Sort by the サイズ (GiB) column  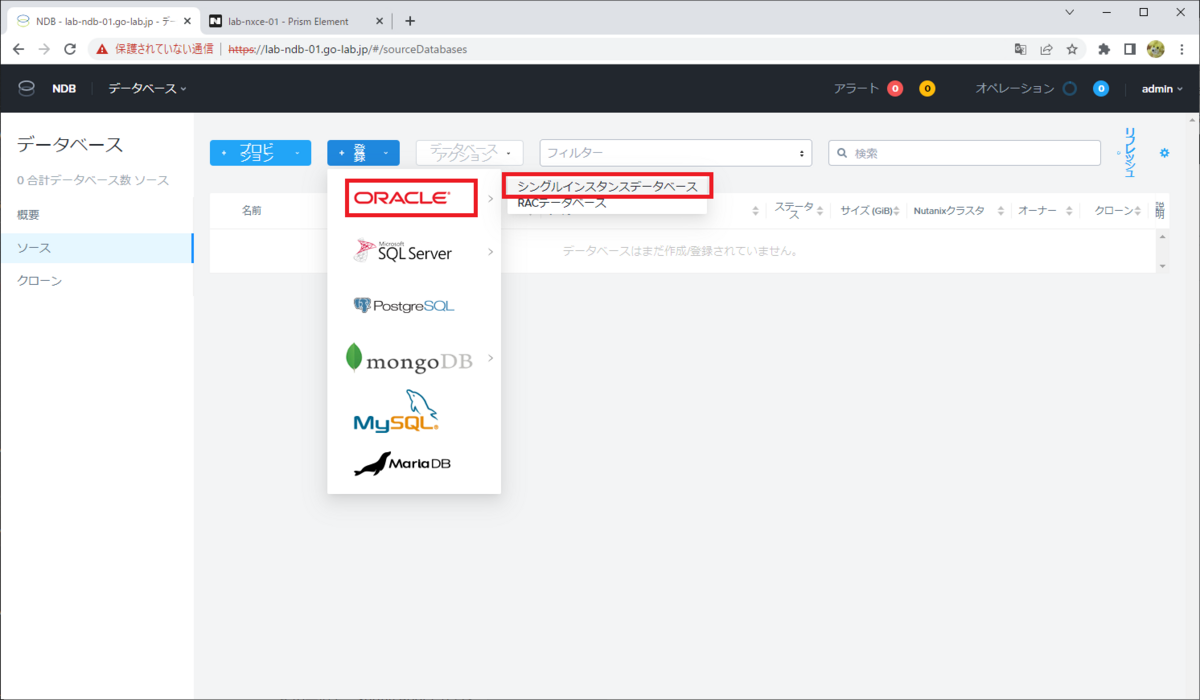[869, 211]
